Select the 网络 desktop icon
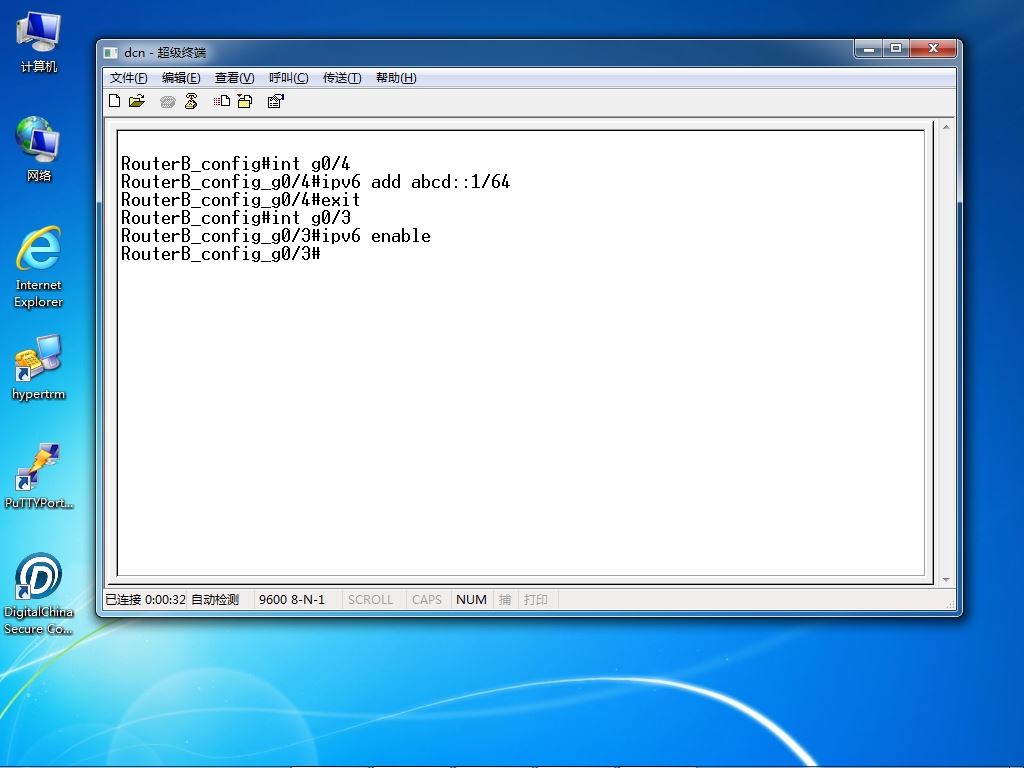This screenshot has height=768, width=1024. tap(39, 150)
